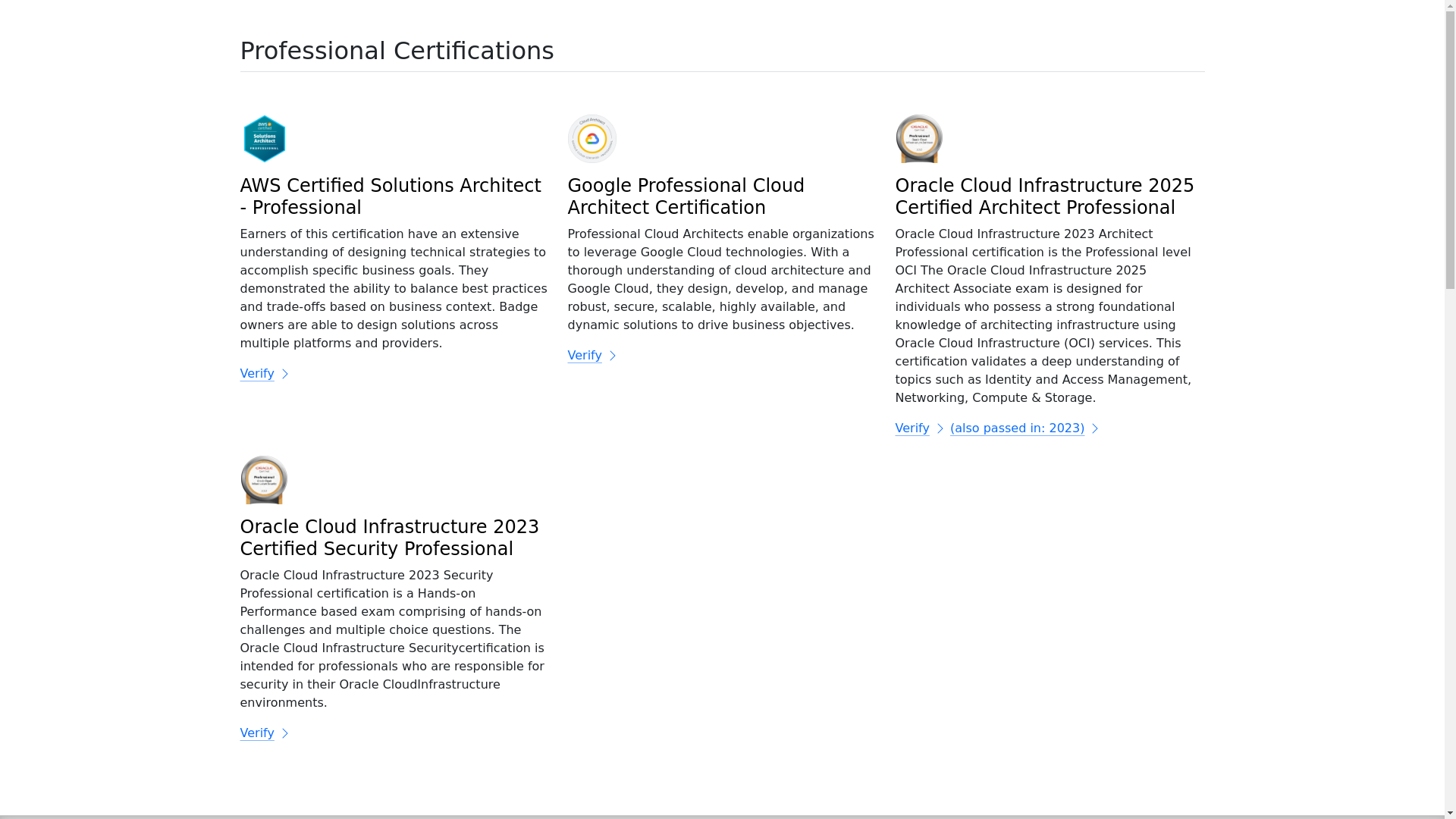Image resolution: width=1456 pixels, height=819 pixels.
Task: Click the AWS certification description paragraph
Action: coord(394,289)
